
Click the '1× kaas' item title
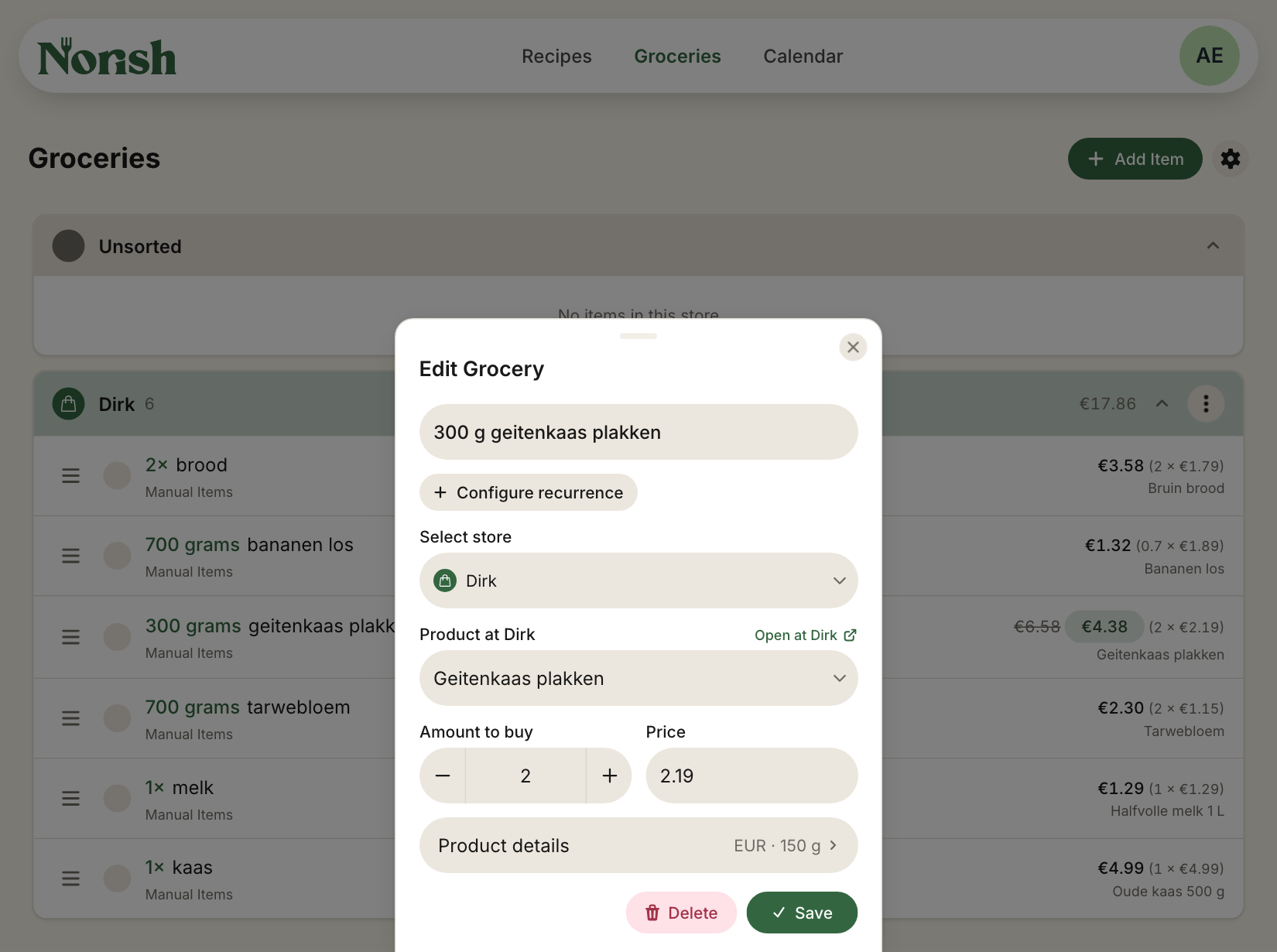[x=179, y=868]
